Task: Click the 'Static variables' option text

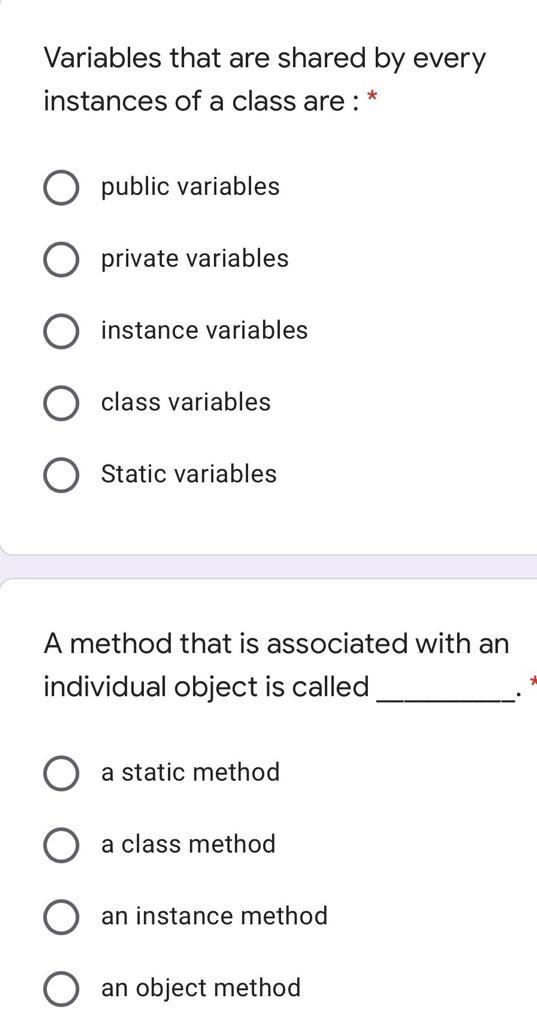Action: coord(189,474)
